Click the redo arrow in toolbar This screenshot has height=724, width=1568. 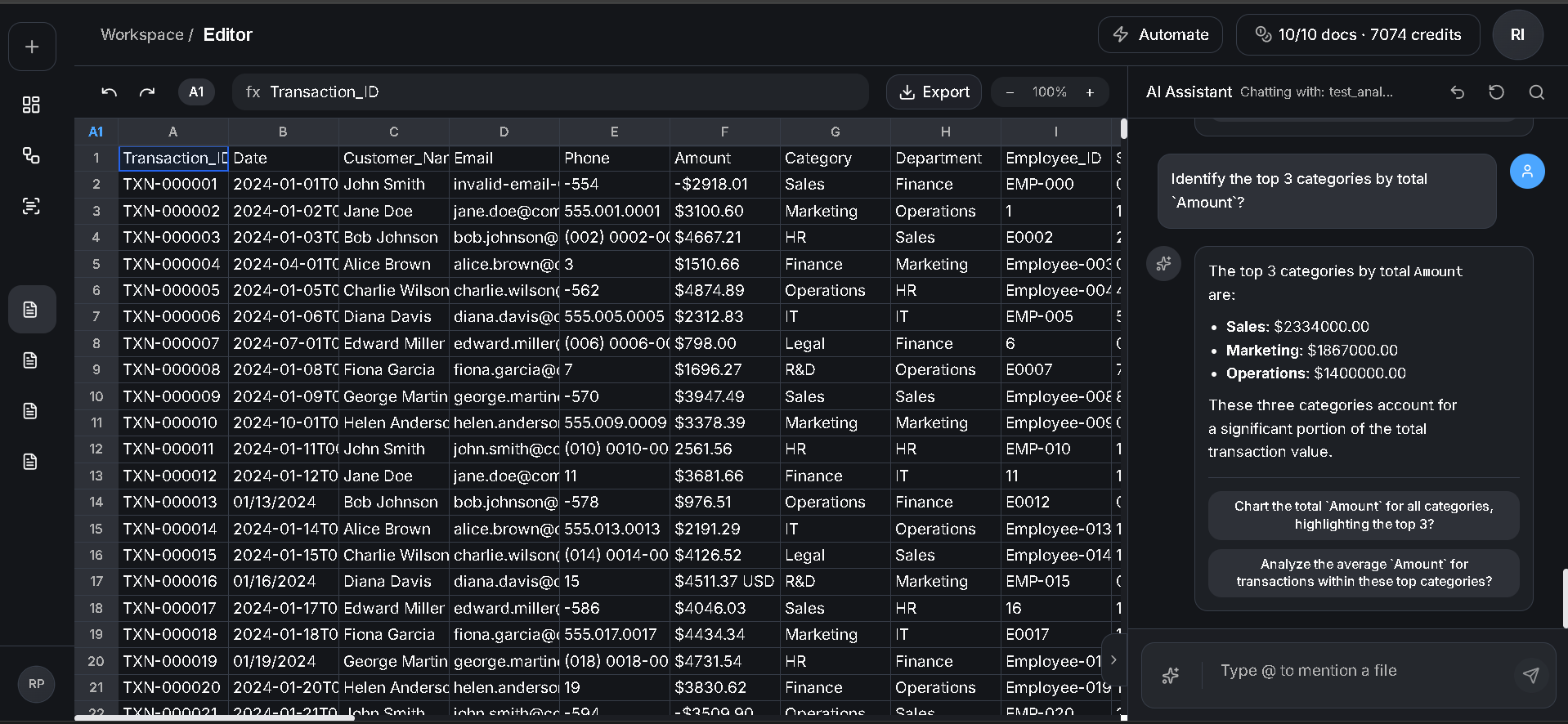[x=147, y=92]
